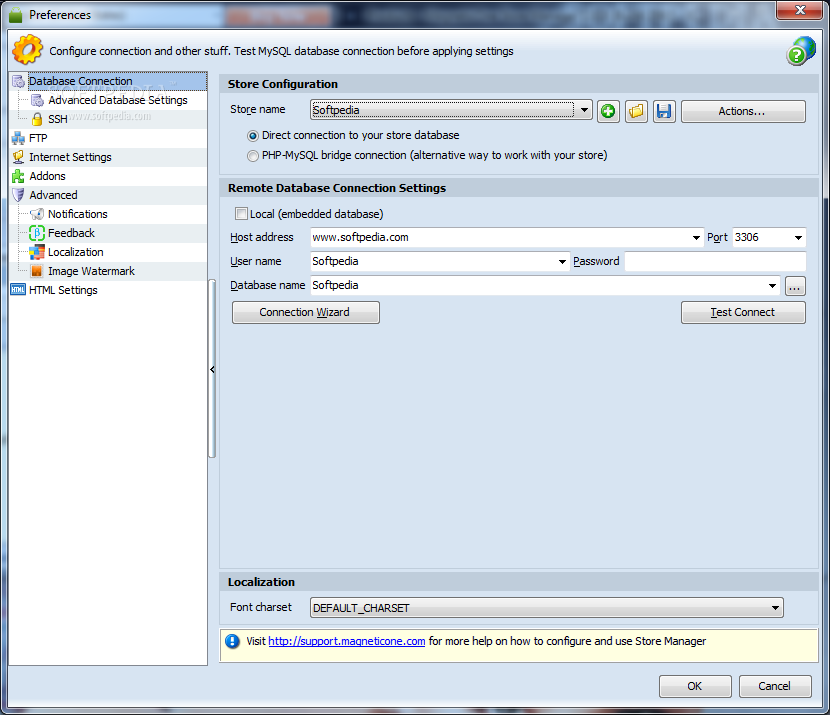This screenshot has height=715, width=830.
Task: Expand the User name dropdown arrow
Action: click(x=562, y=261)
